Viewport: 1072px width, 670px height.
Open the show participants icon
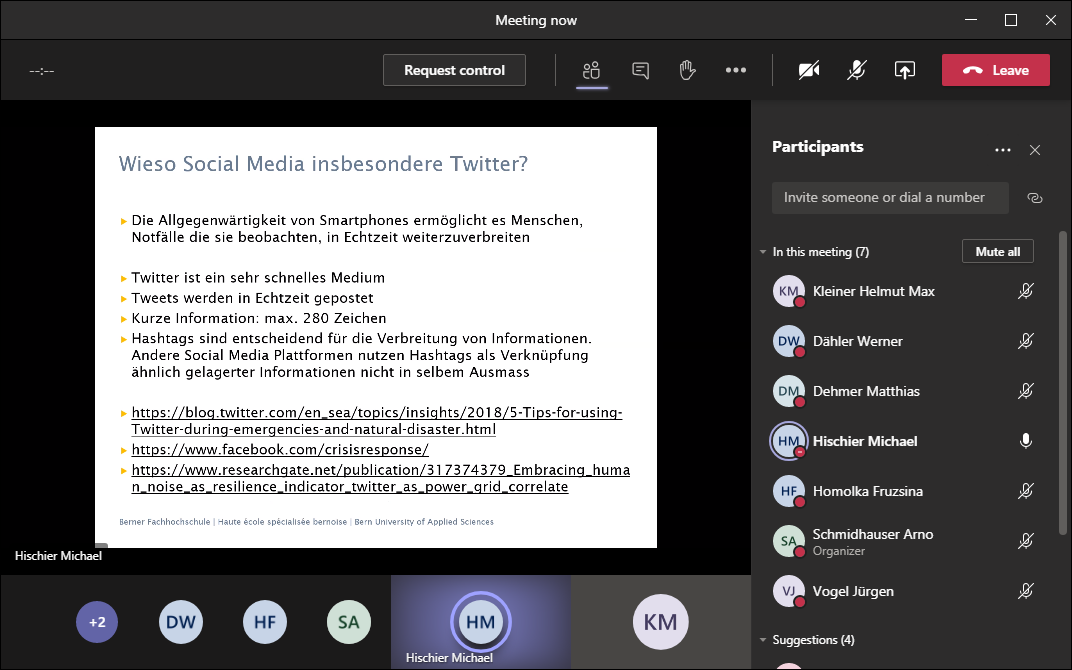[x=592, y=70]
